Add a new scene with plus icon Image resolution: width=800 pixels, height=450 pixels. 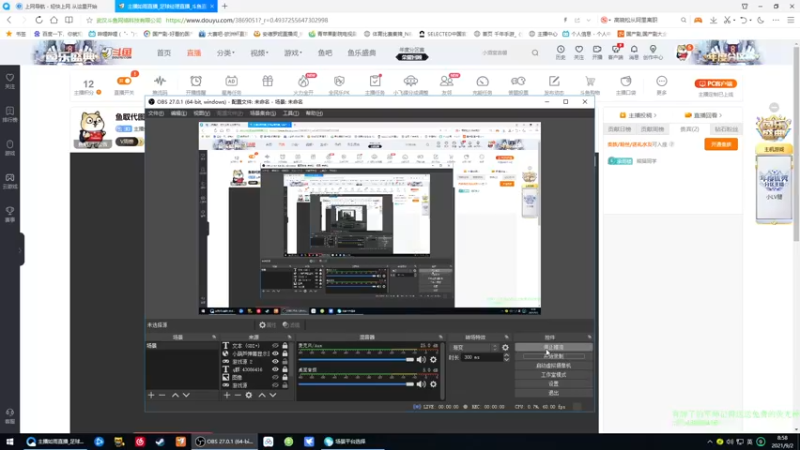point(151,395)
